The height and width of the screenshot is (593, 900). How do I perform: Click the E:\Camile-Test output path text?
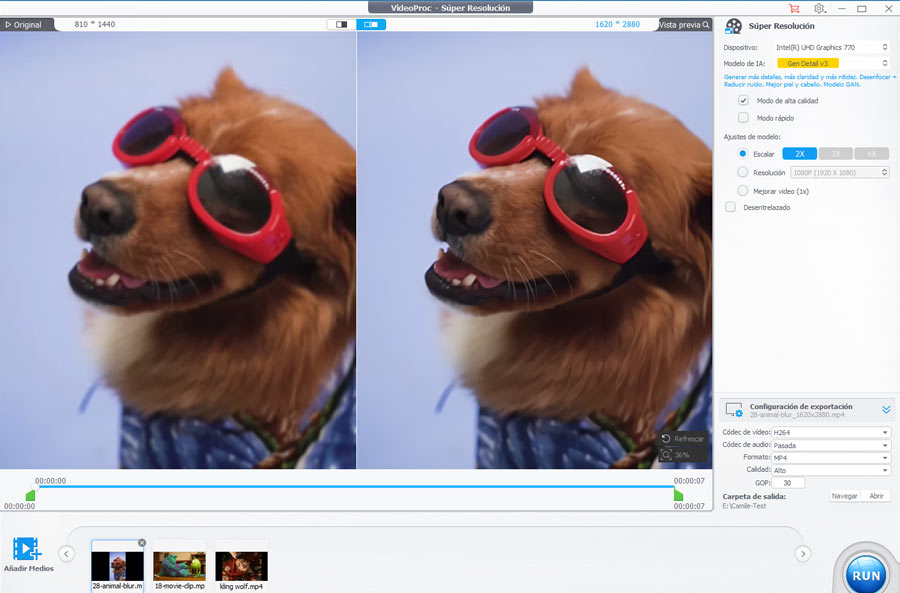click(744, 506)
